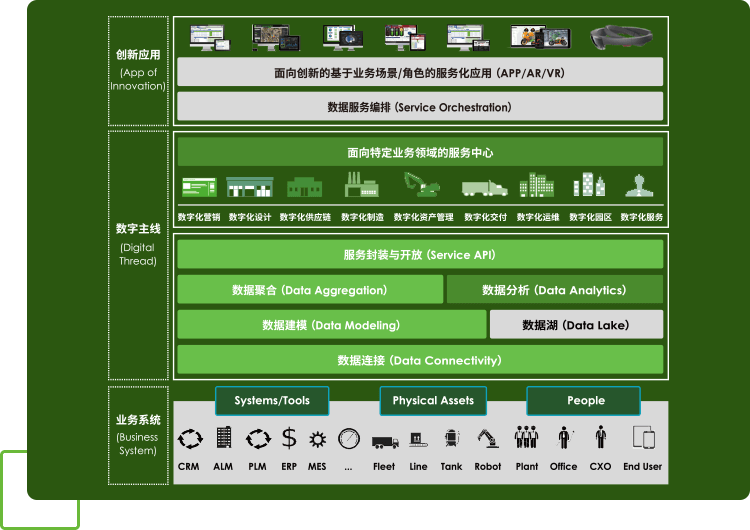
Task: Click the CRM circular arrows icon
Action: pos(190,439)
